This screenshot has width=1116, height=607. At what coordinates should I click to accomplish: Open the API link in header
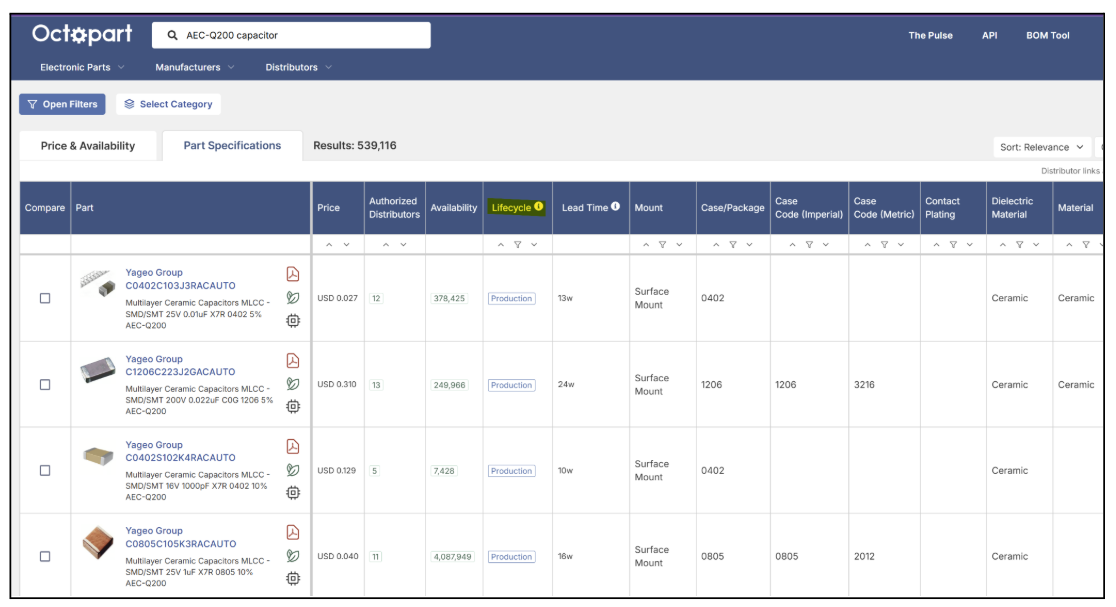(x=989, y=35)
